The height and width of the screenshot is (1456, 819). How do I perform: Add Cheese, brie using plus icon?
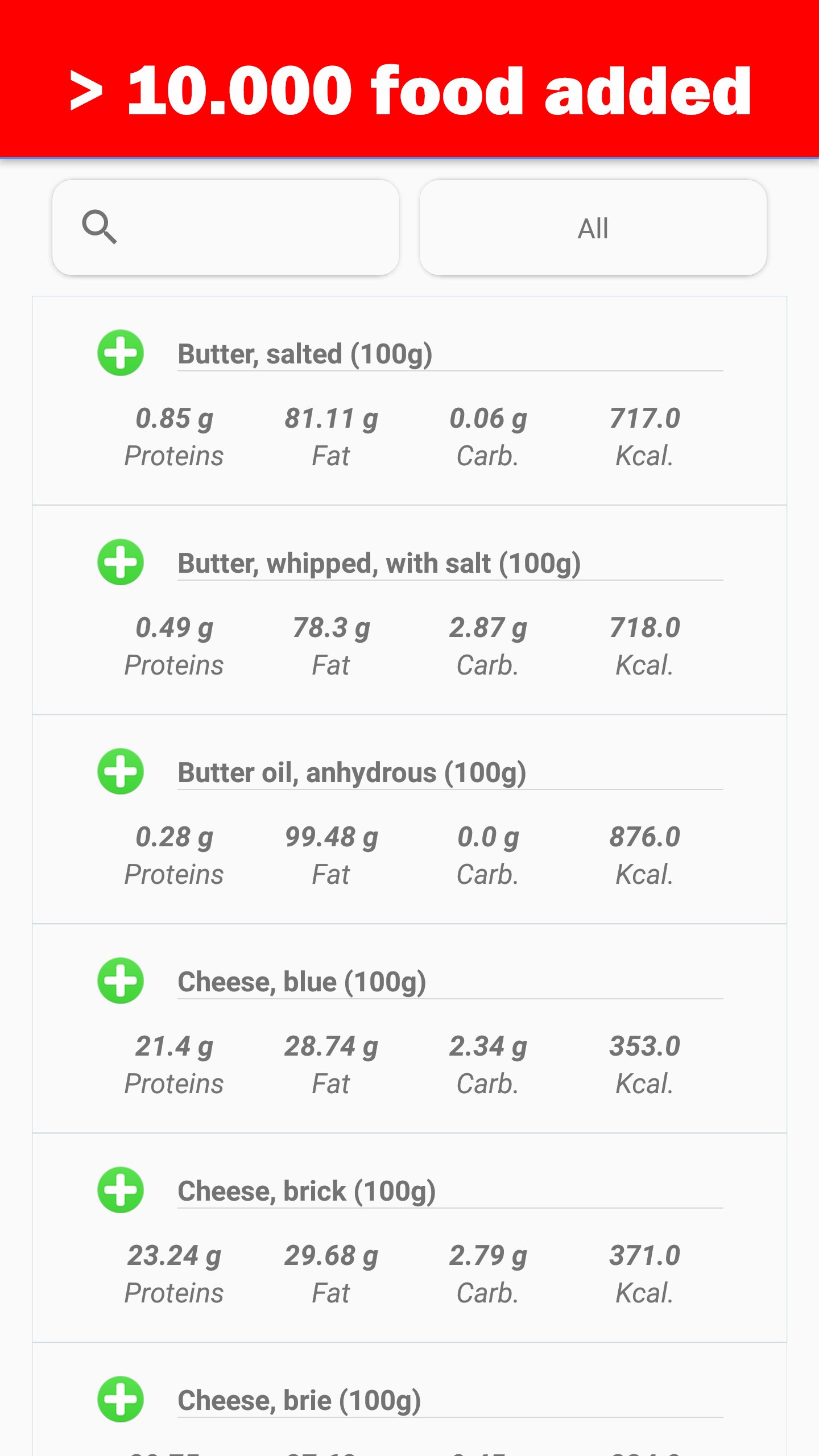[121, 1399]
